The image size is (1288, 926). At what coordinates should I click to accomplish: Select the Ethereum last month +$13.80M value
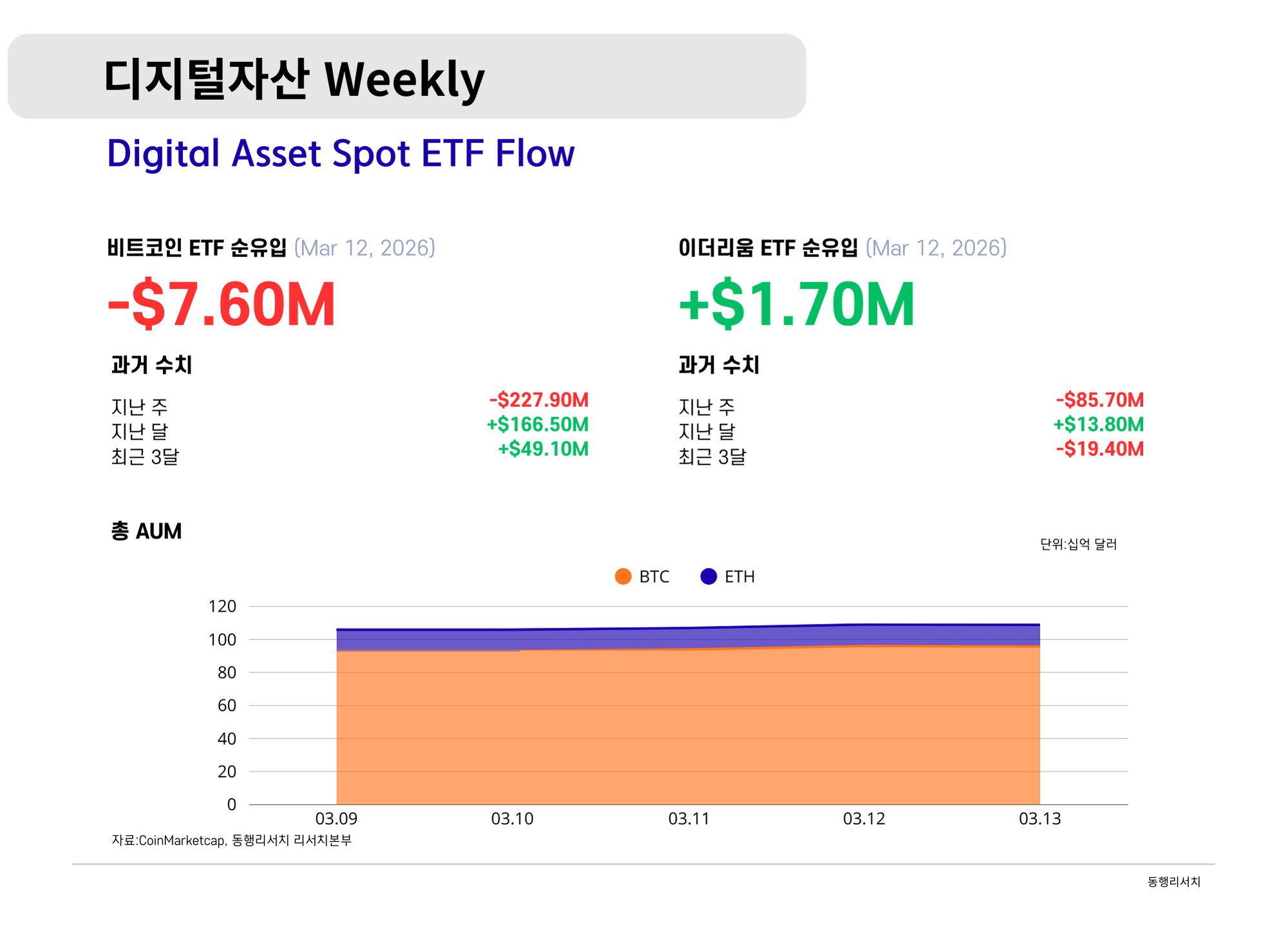[1099, 424]
